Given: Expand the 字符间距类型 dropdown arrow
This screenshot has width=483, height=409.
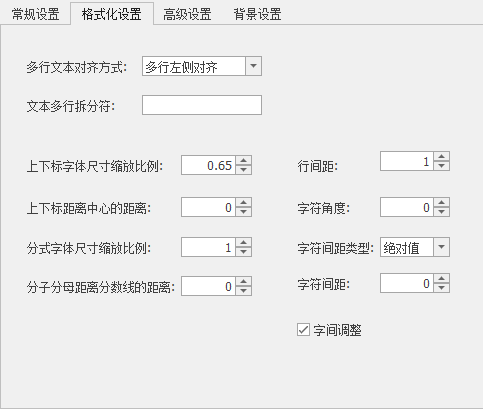Looking at the screenshot, I should coord(441,247).
